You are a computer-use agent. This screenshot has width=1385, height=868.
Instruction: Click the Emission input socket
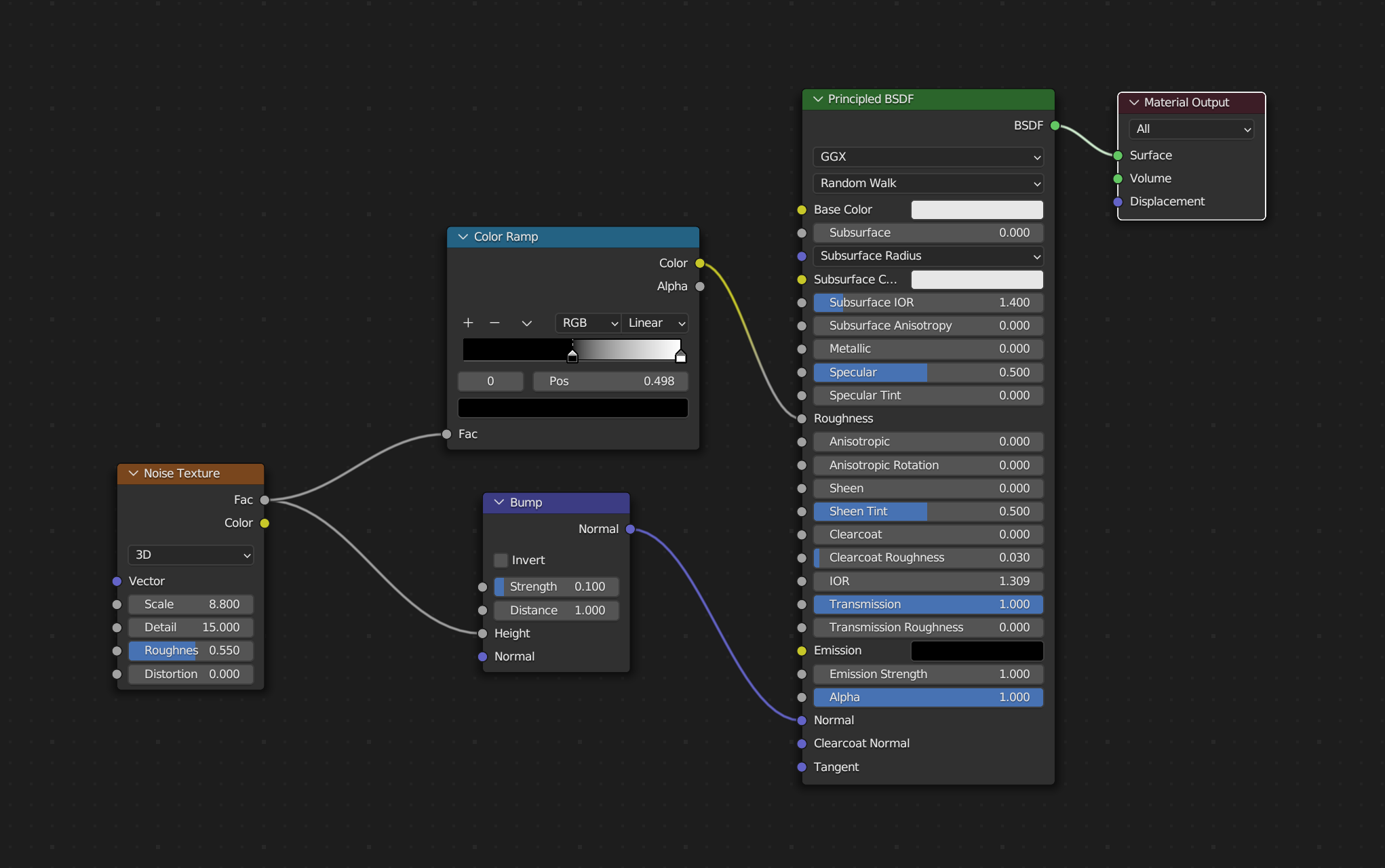click(802, 651)
